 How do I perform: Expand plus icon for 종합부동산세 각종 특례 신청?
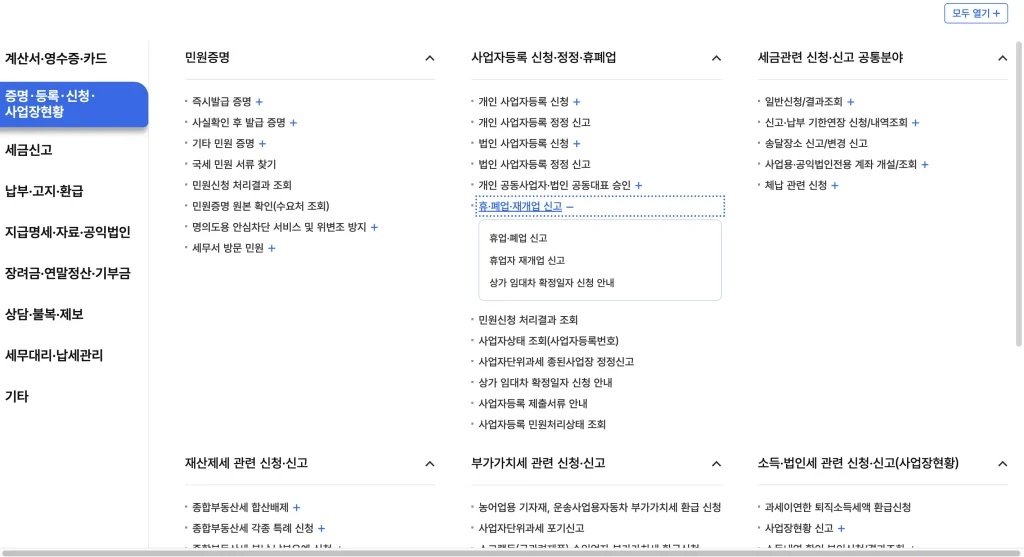point(321,528)
